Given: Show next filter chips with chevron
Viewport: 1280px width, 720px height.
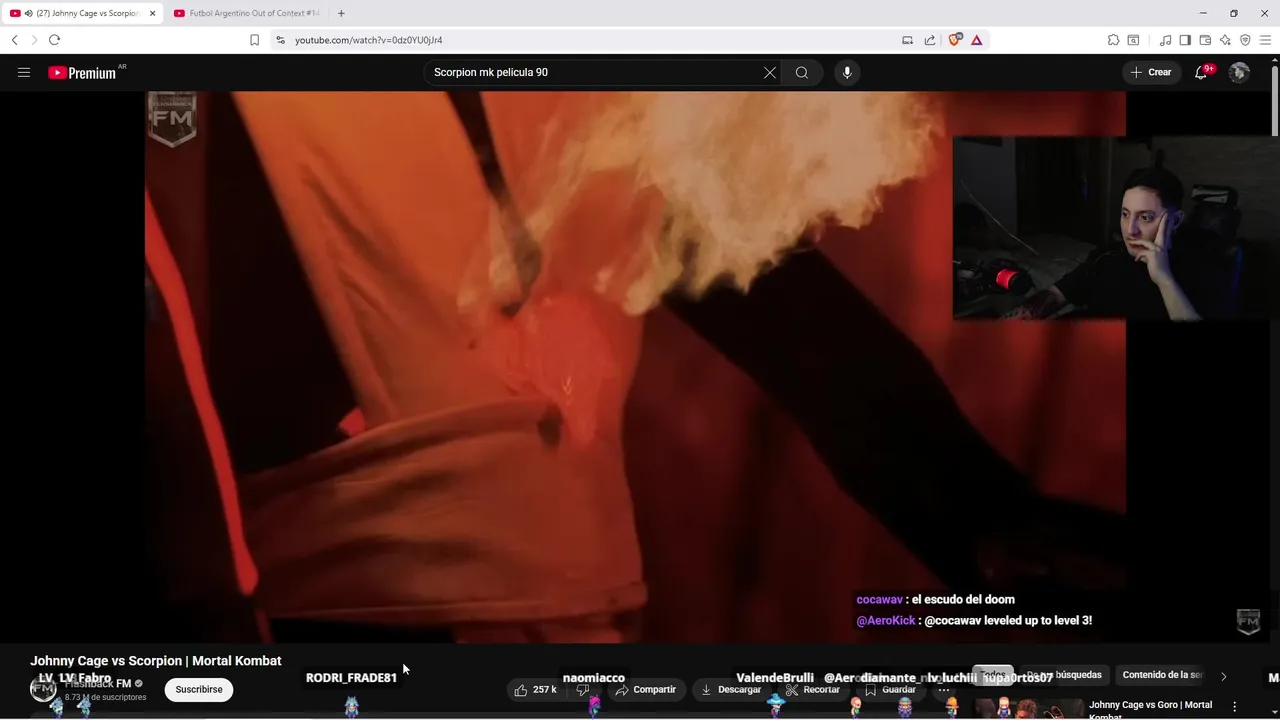Looking at the screenshot, I should (1223, 676).
